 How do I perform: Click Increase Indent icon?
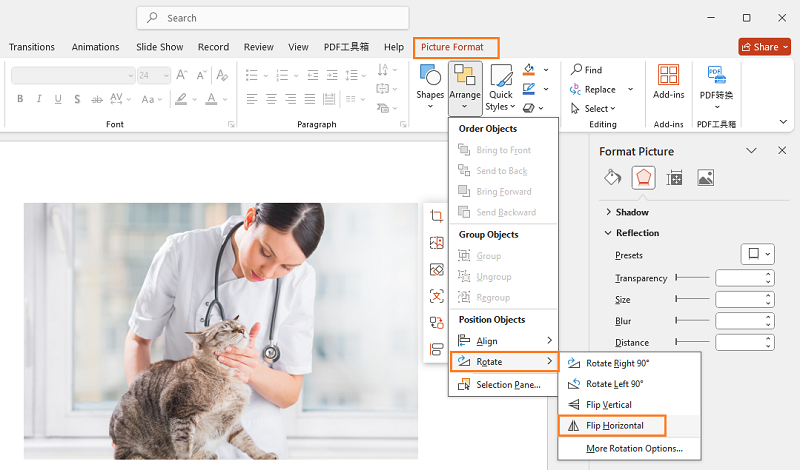(332, 76)
